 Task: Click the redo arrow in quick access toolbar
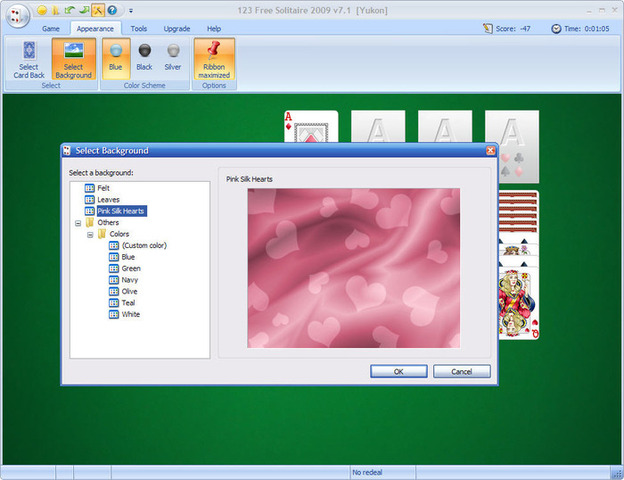point(84,10)
